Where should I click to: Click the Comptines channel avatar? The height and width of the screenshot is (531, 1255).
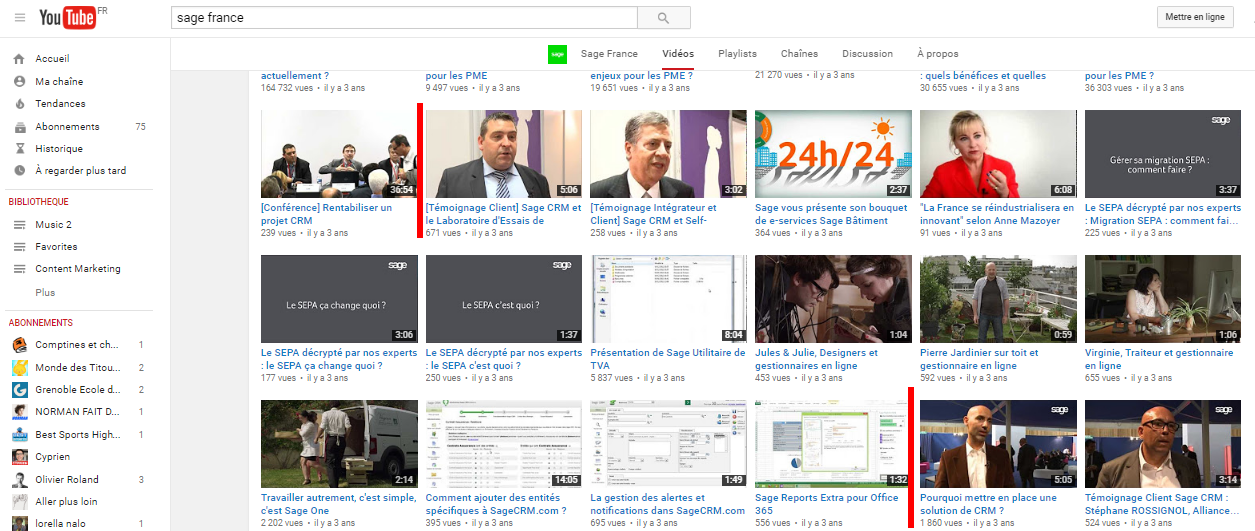coord(19,345)
